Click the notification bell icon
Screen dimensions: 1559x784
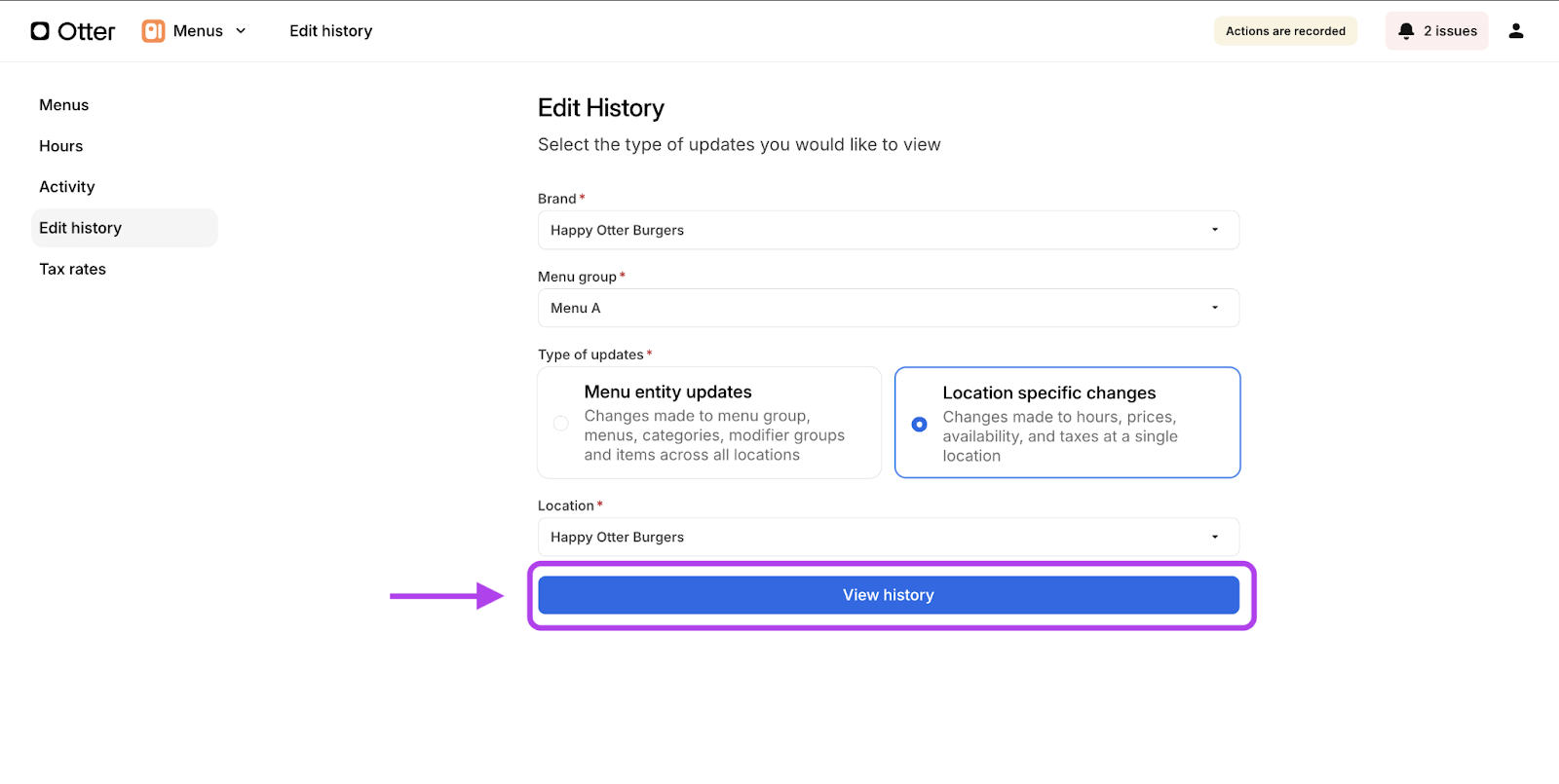point(1406,31)
